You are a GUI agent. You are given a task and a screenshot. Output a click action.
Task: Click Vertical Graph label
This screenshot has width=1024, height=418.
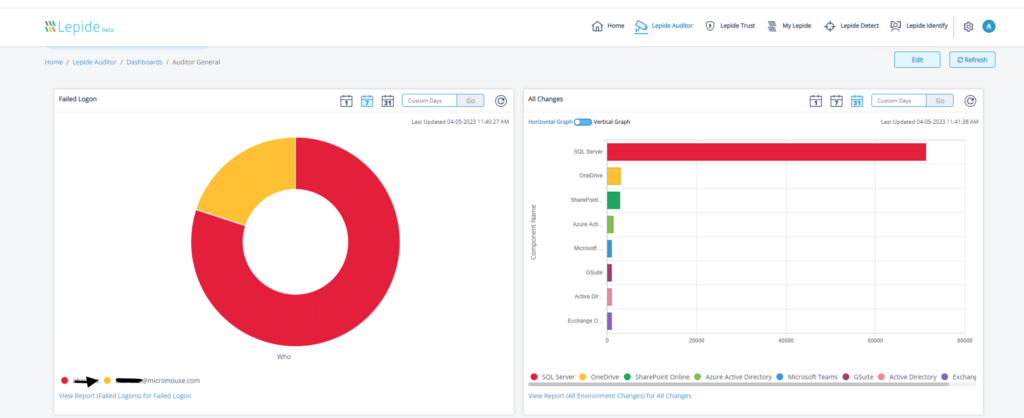pyautogui.click(x=612, y=122)
